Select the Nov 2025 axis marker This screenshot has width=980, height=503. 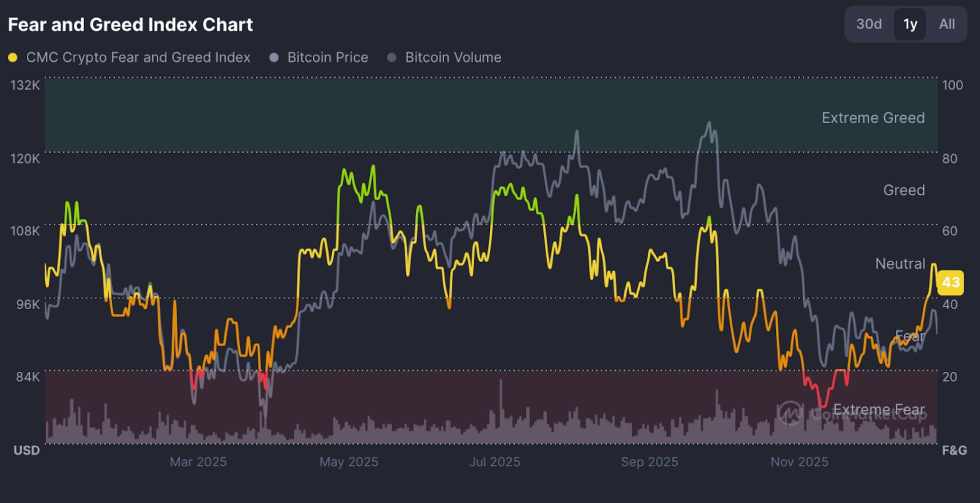pos(799,461)
